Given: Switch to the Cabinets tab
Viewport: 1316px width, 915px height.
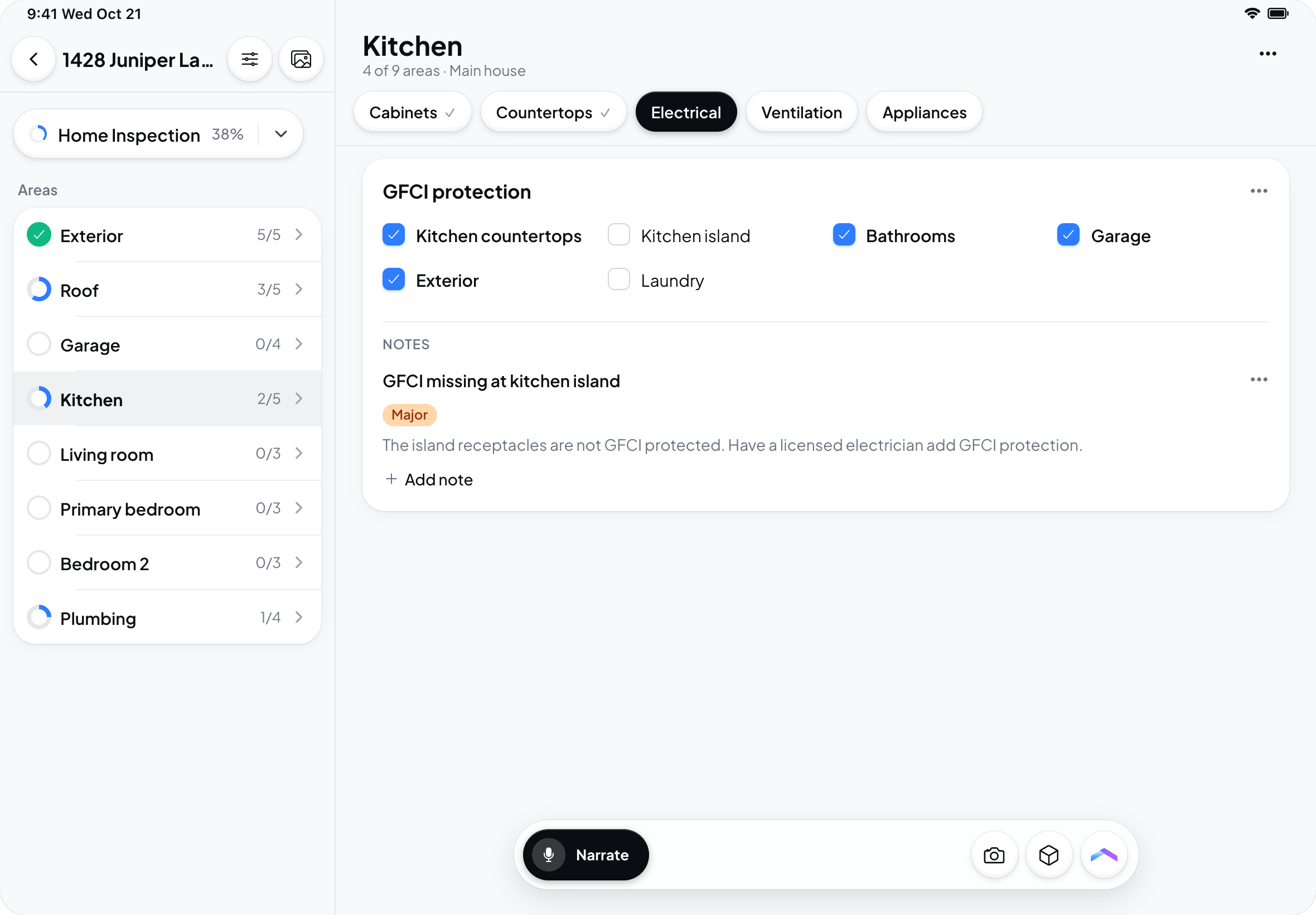Looking at the screenshot, I should [x=413, y=112].
